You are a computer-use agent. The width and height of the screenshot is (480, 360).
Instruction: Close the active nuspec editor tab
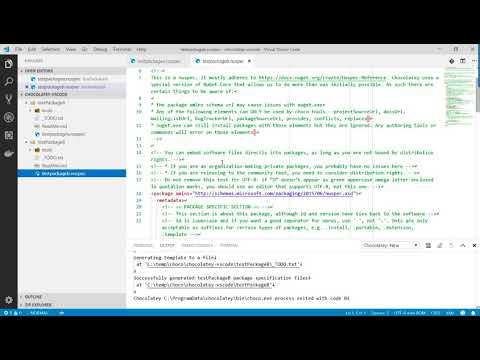point(249,61)
